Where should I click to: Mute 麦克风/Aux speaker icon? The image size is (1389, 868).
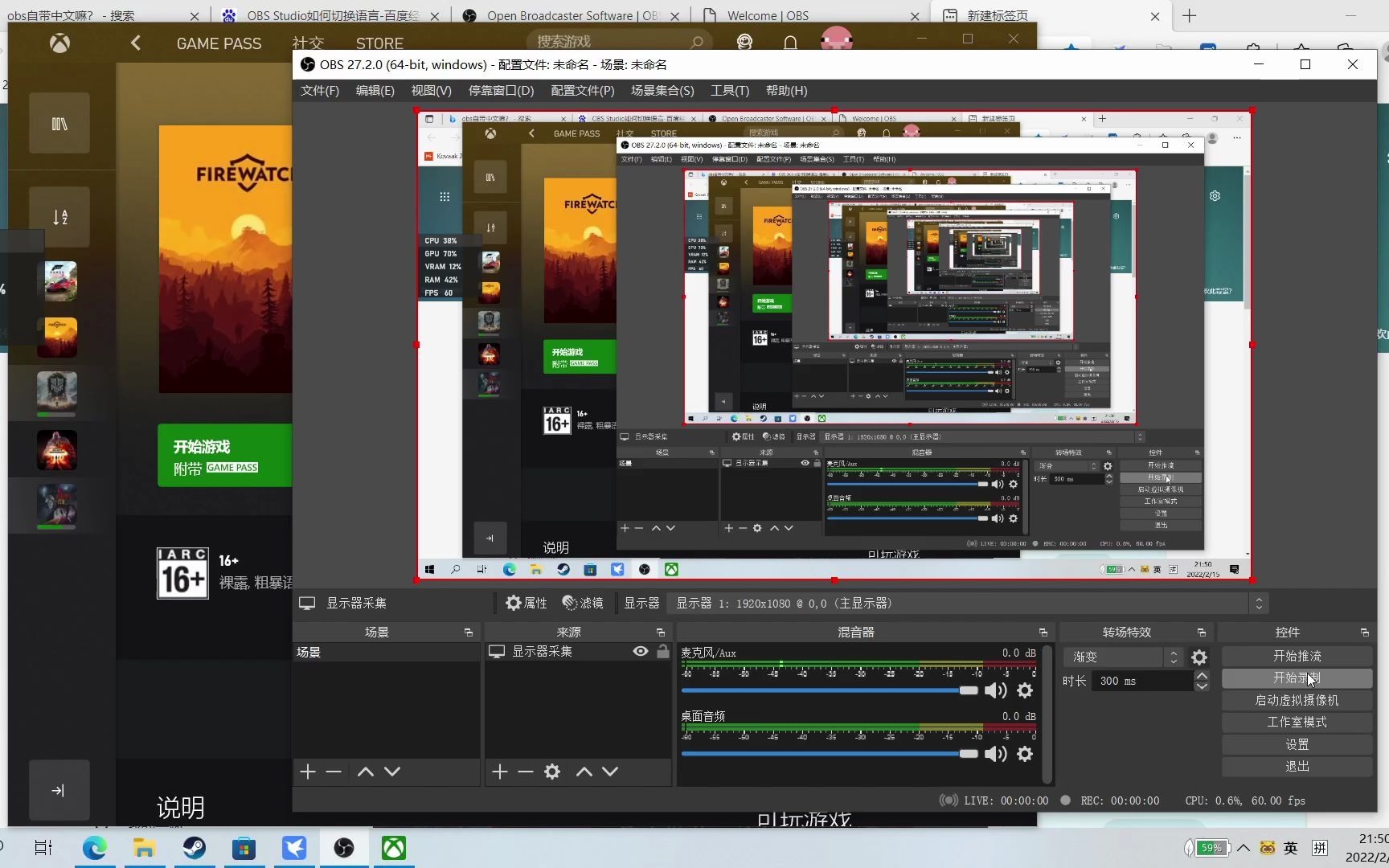996,690
